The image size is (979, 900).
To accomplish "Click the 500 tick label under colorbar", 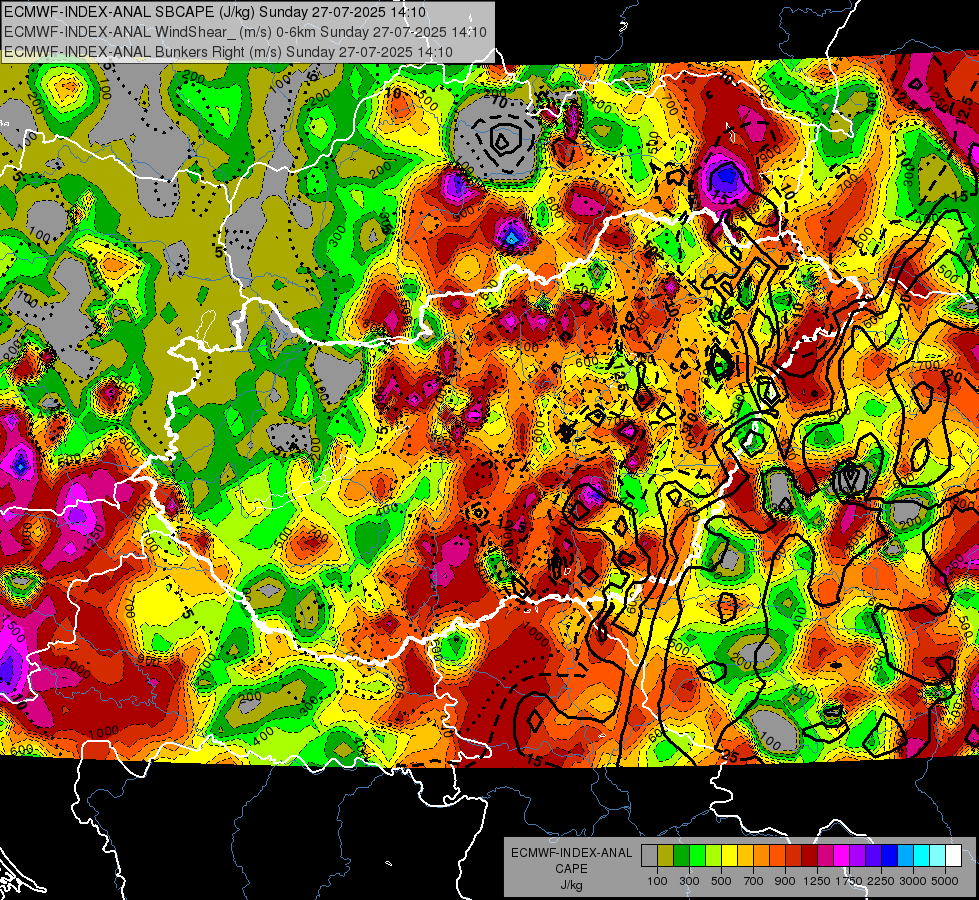I will [721, 881].
